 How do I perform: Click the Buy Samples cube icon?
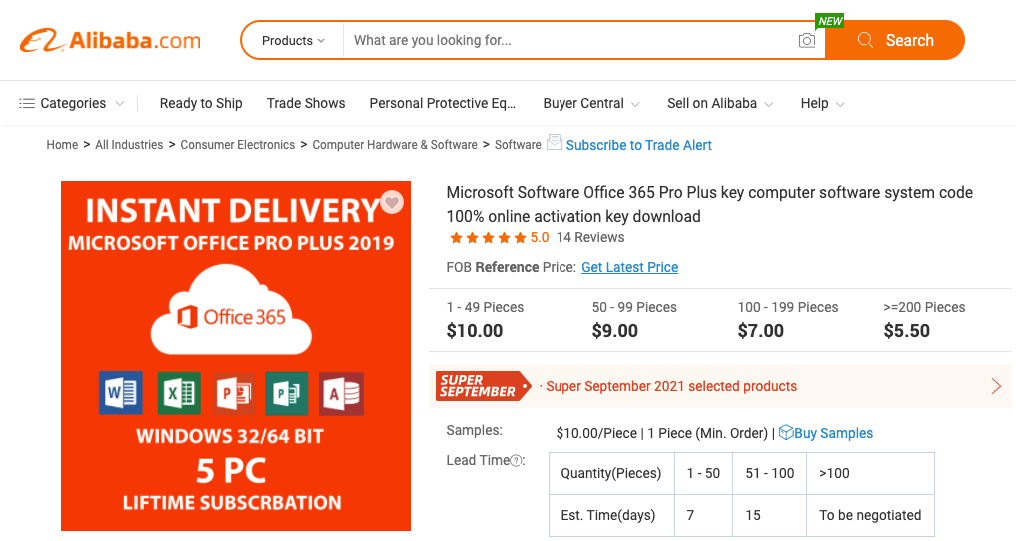(786, 432)
